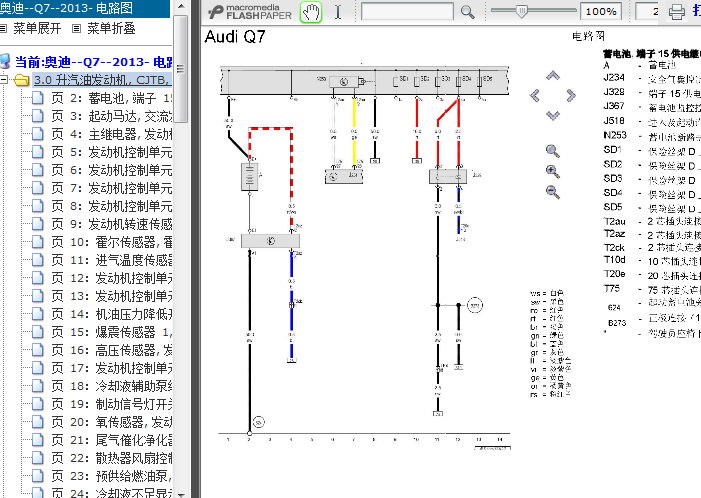Select the text selection cursor tool
The height and width of the screenshot is (498, 701).
(x=338, y=12)
